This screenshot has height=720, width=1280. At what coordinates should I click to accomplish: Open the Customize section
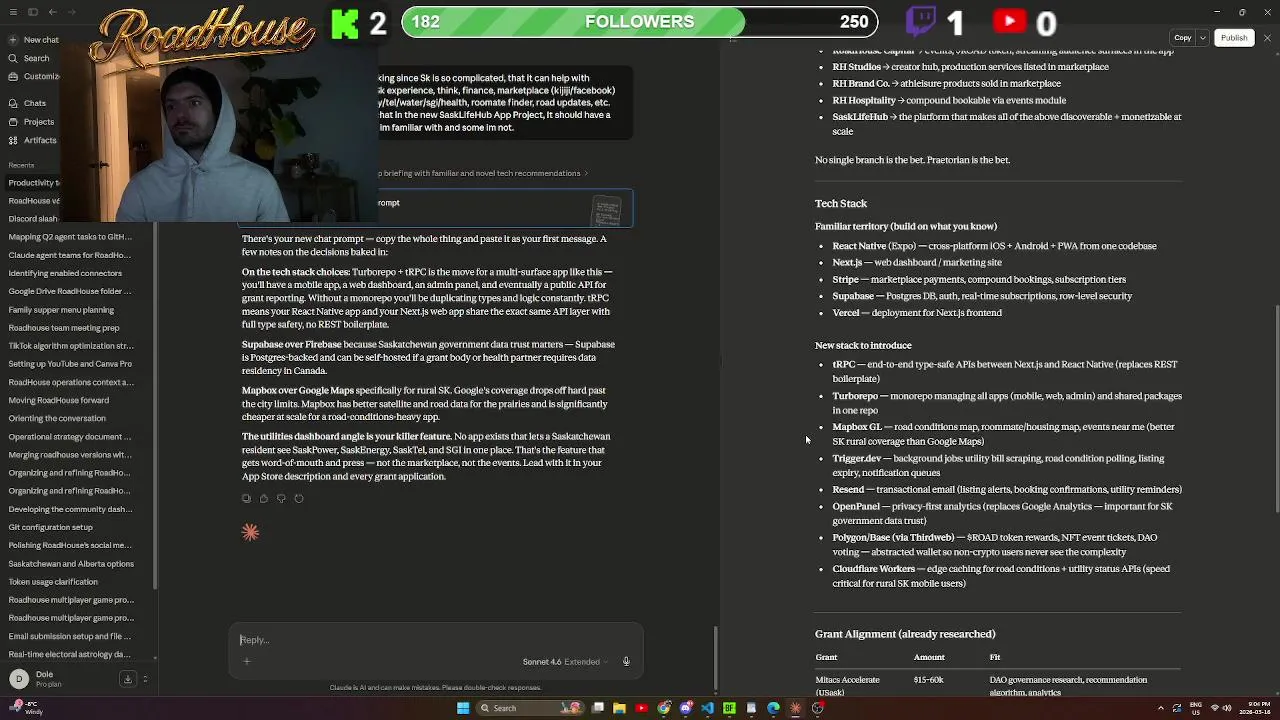(x=34, y=76)
